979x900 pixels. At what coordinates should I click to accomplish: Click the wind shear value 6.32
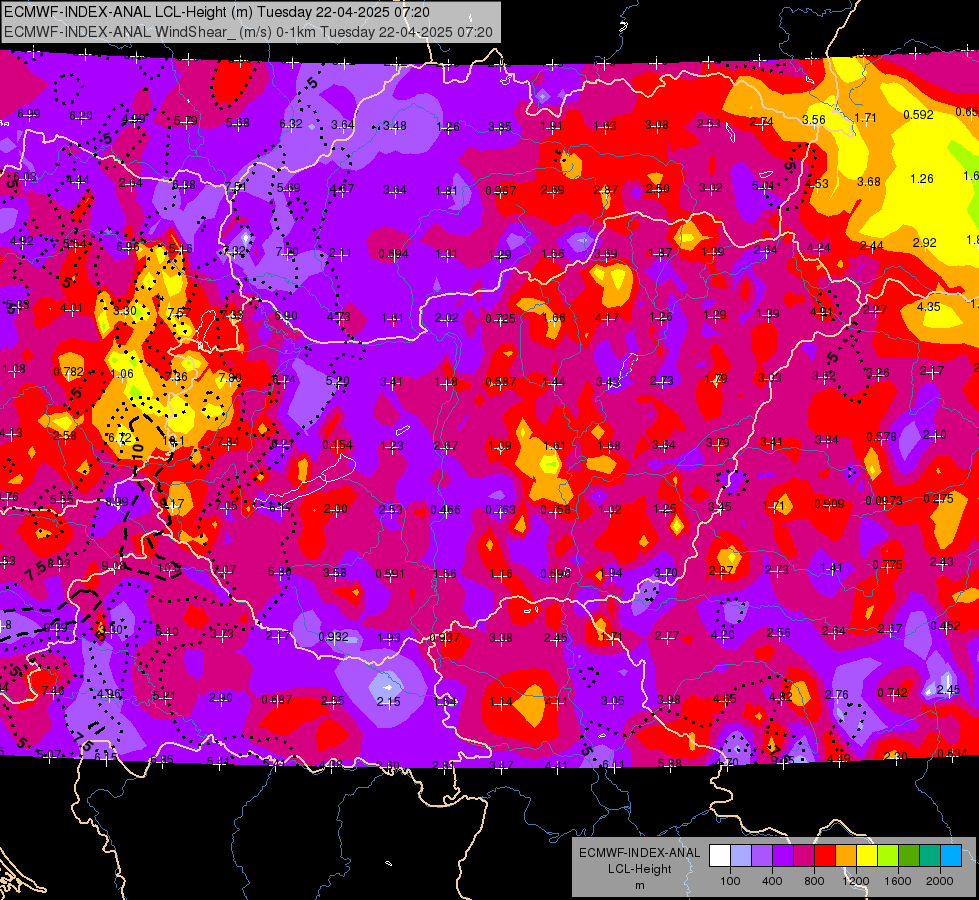(290, 124)
